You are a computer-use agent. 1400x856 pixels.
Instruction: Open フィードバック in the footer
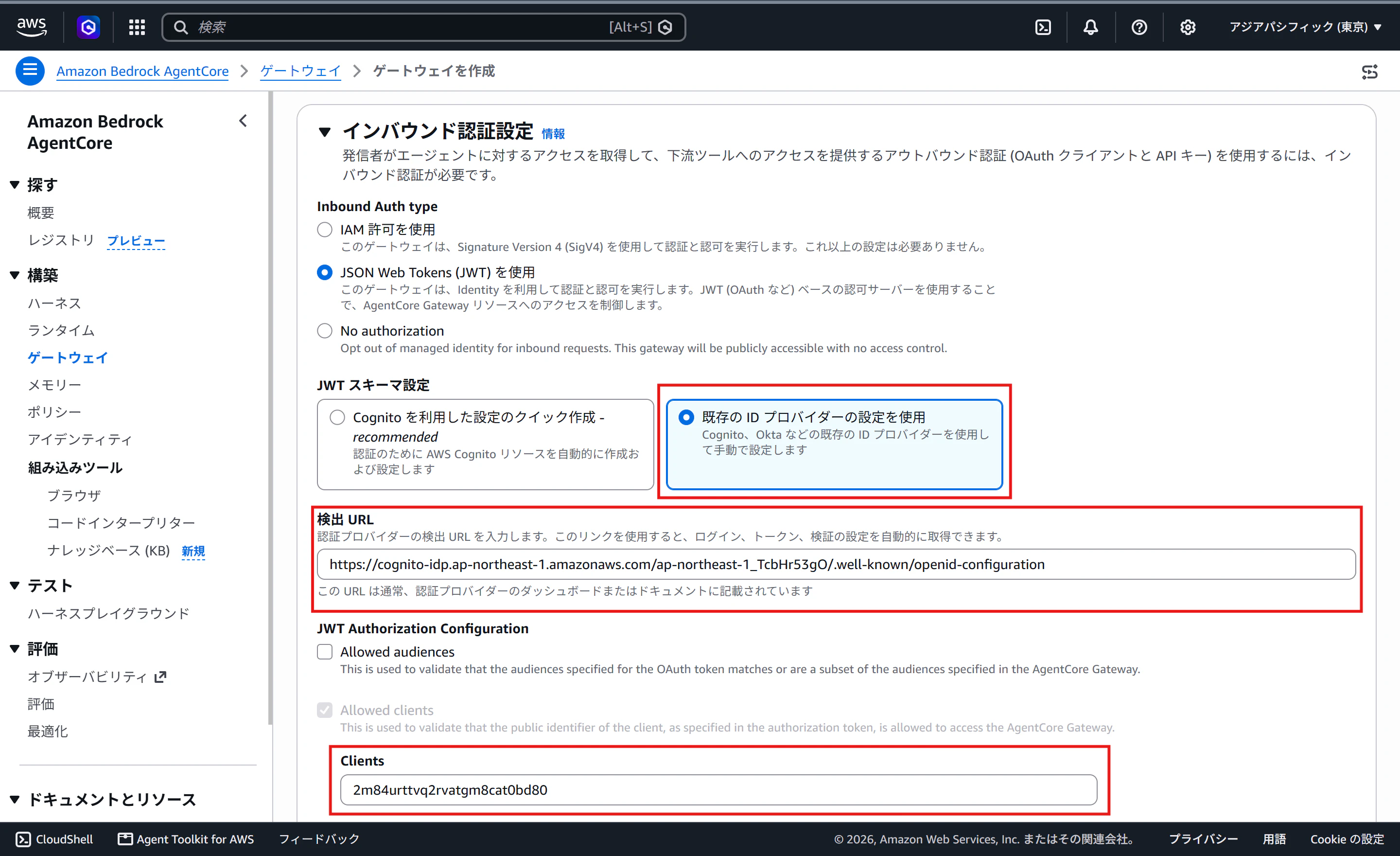[x=319, y=839]
